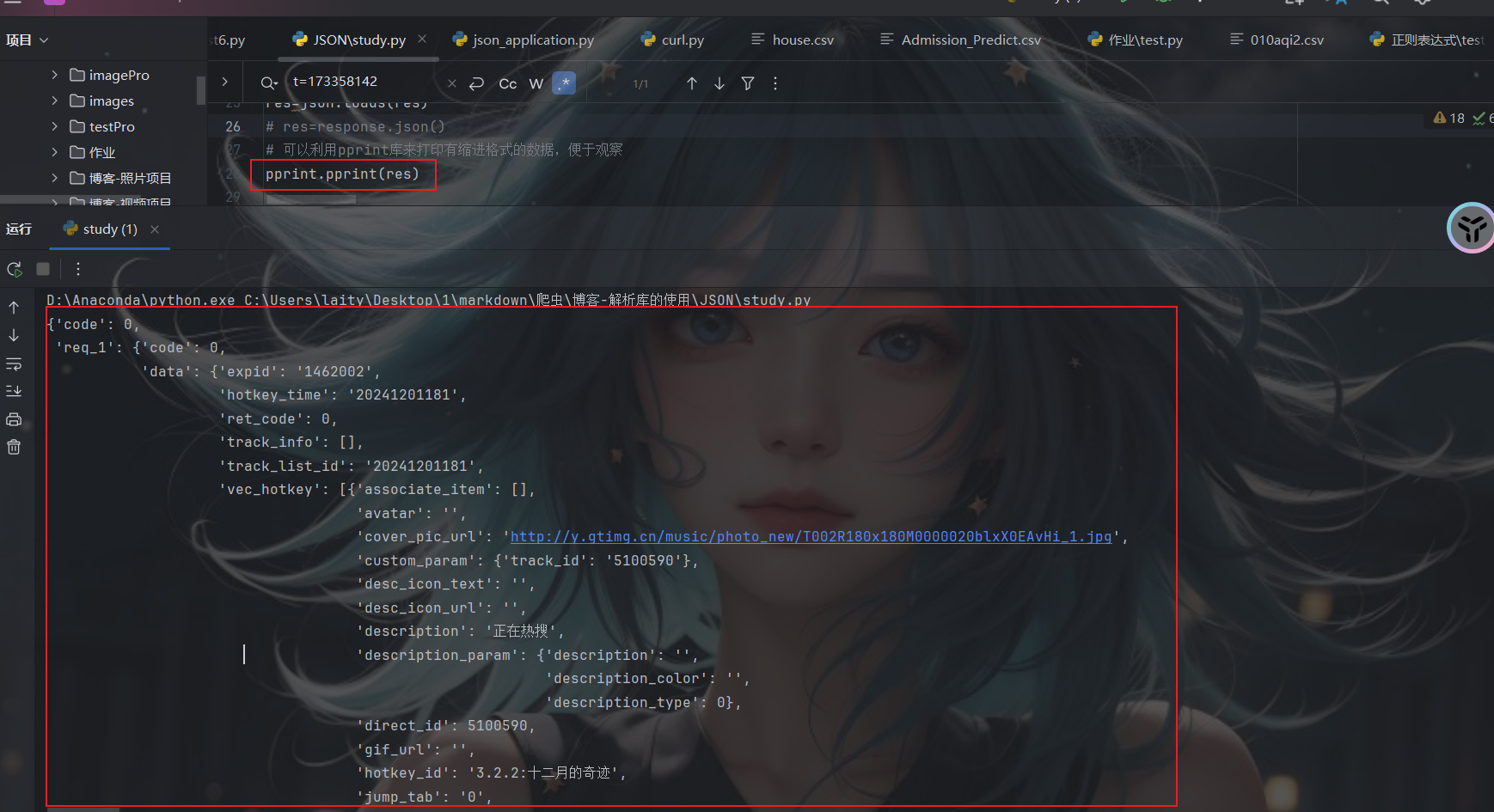The image size is (1494, 812).
Task: Insert new line in search field
Action: pyautogui.click(x=477, y=83)
